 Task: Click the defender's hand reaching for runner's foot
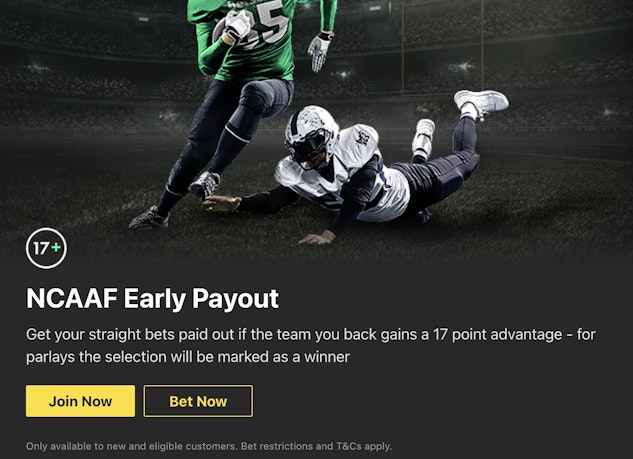click(221, 203)
